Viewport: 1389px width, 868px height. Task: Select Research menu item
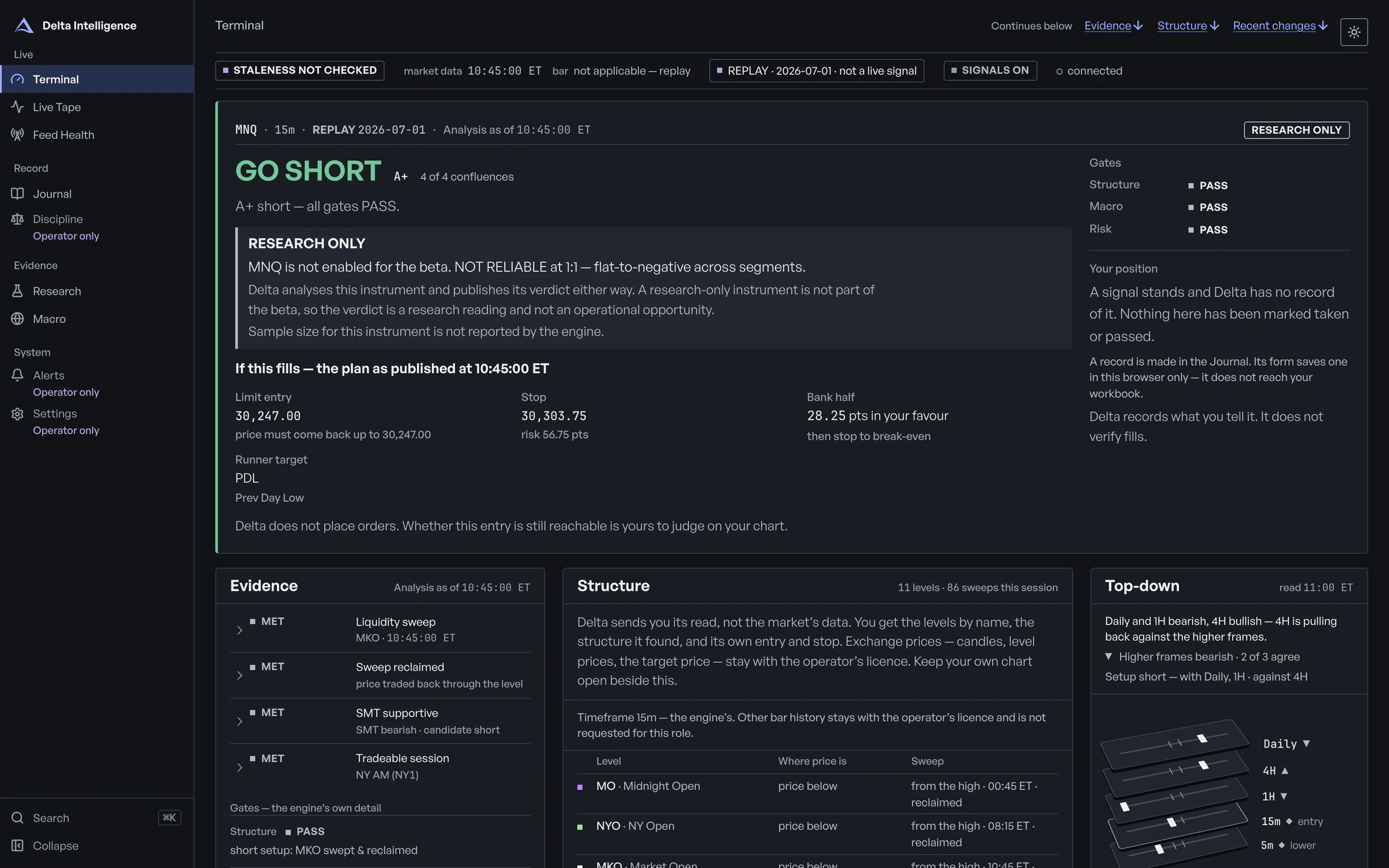click(x=97, y=291)
